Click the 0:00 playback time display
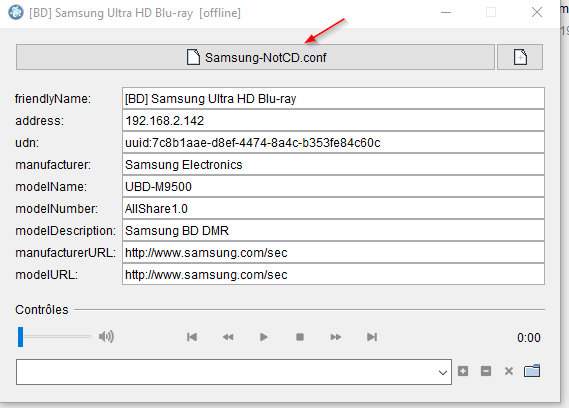This screenshot has width=569, height=408. click(x=529, y=338)
